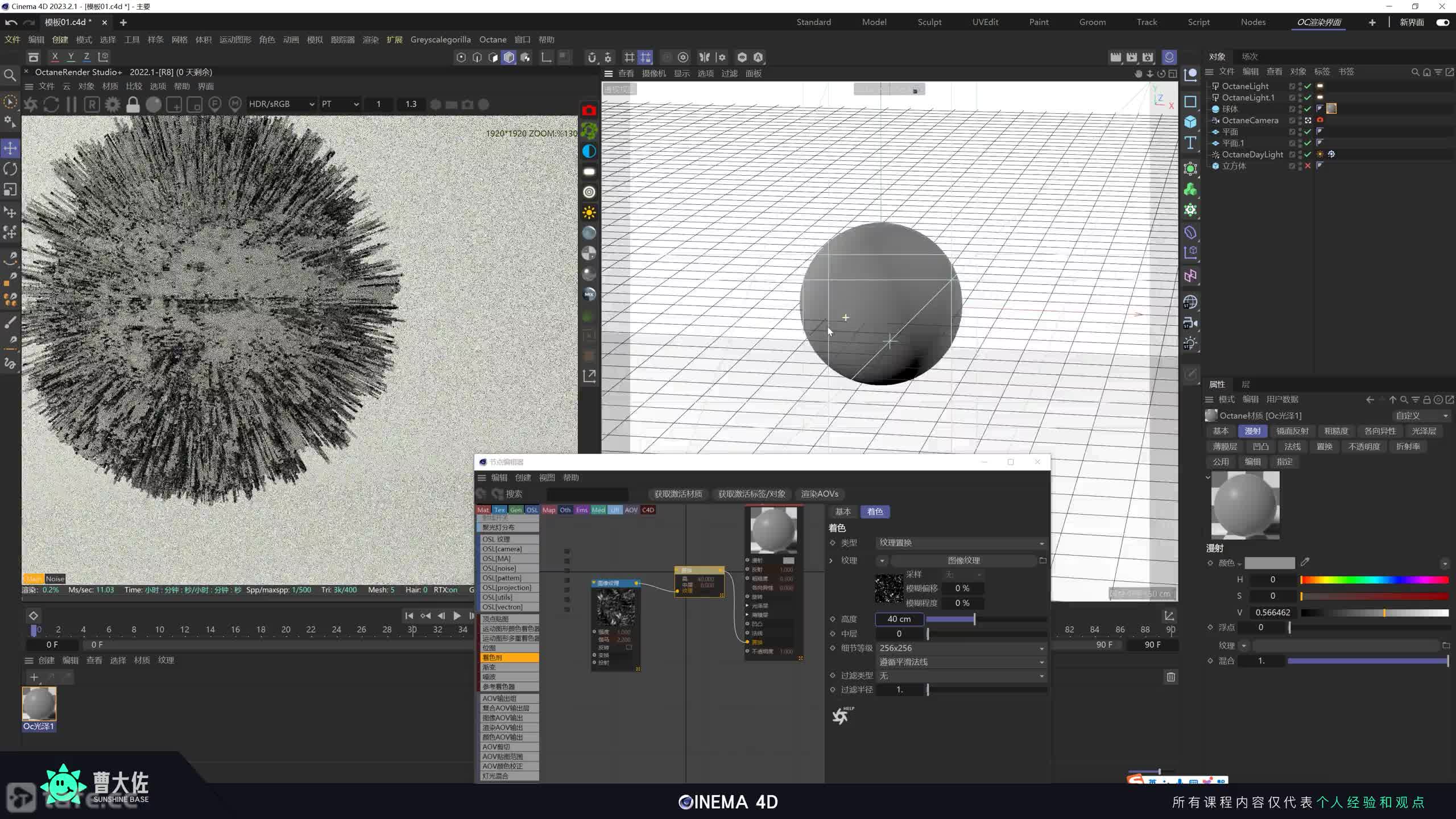Click the 渲染AOVs button
1456x819 pixels.
[819, 494]
